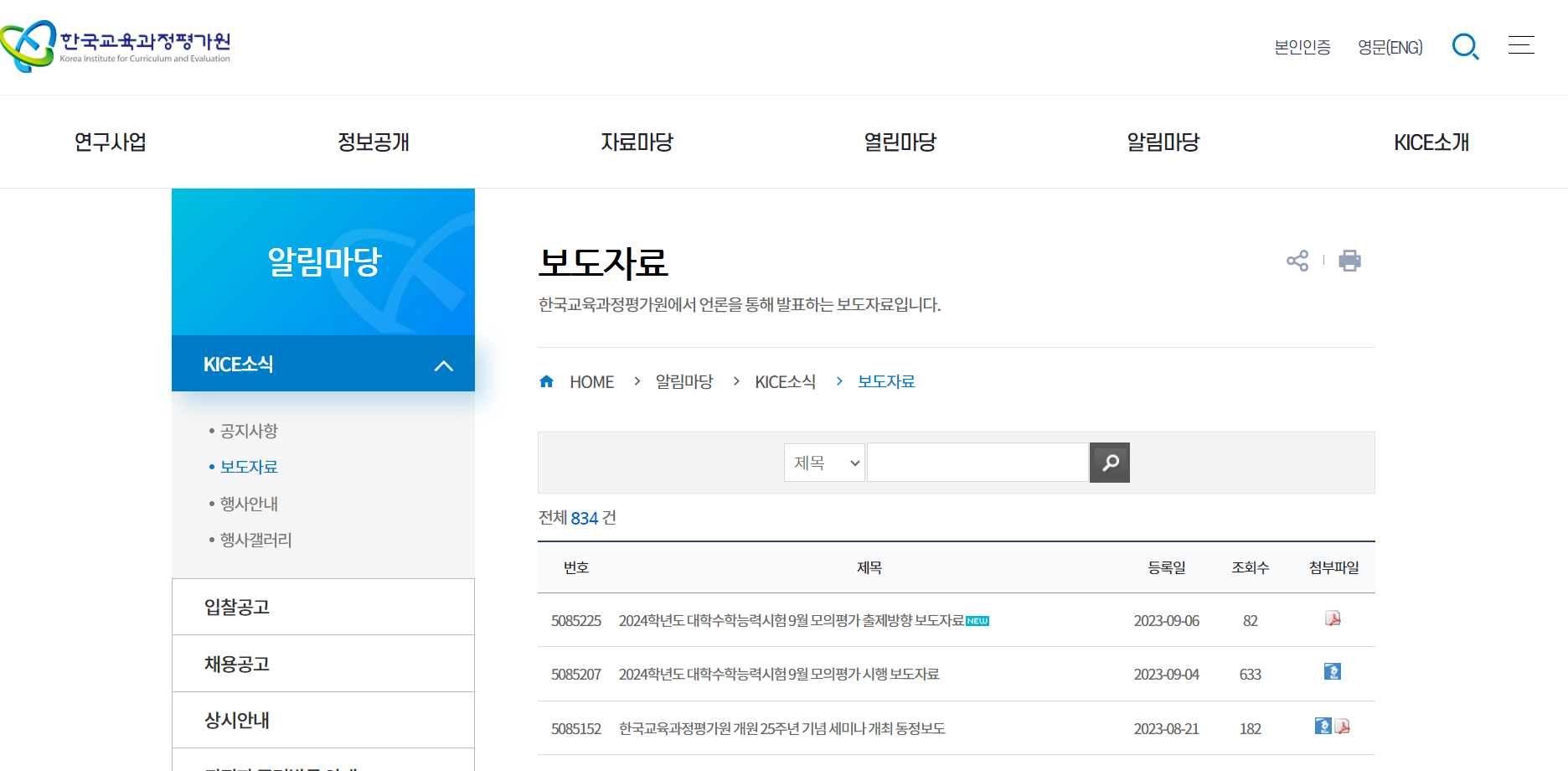The width and height of the screenshot is (1568, 771).
Task: Open the 자료마당 menu in the top navigation
Action: (x=637, y=142)
